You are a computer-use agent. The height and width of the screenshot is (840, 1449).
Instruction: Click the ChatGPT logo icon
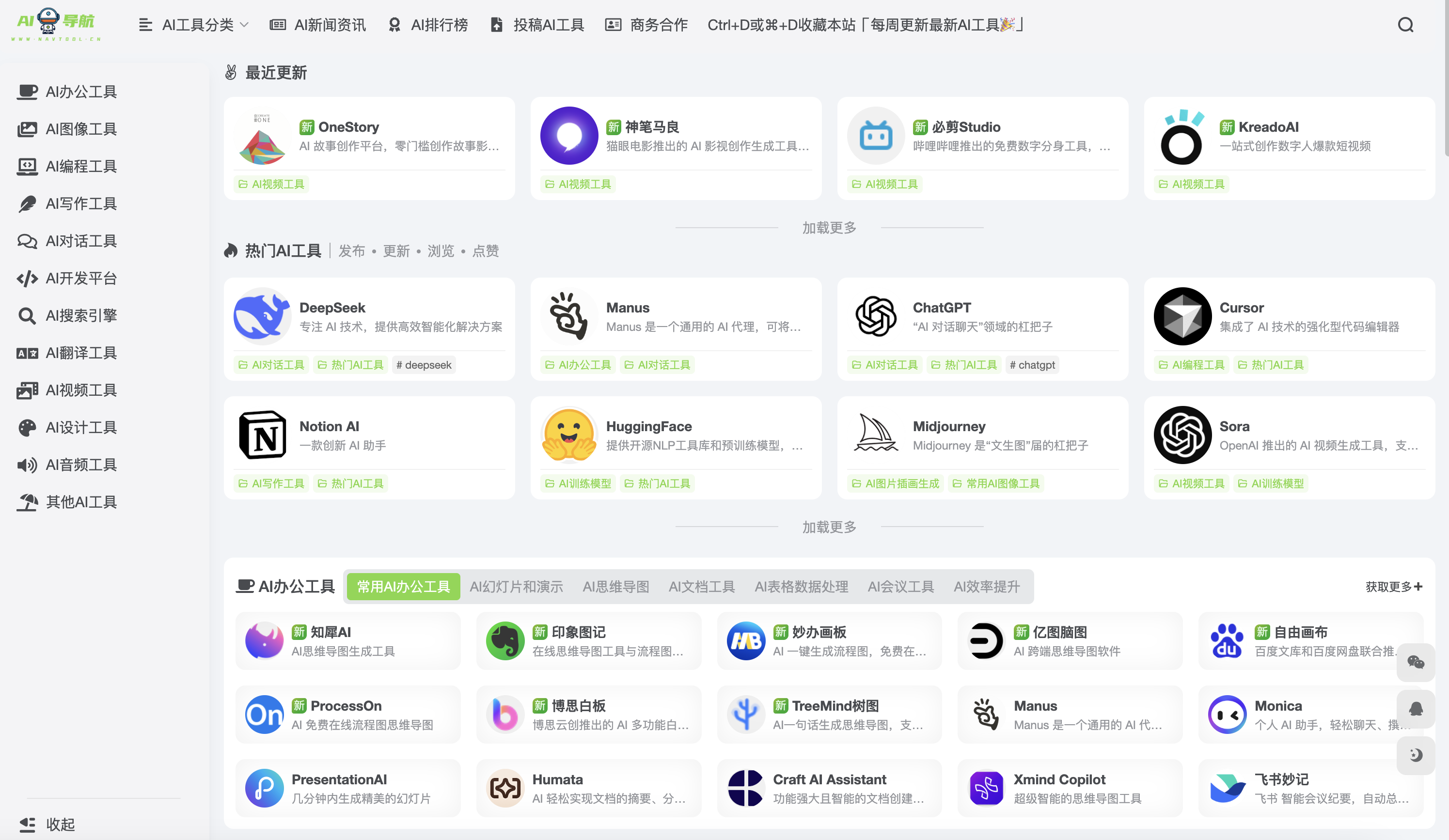pos(876,316)
